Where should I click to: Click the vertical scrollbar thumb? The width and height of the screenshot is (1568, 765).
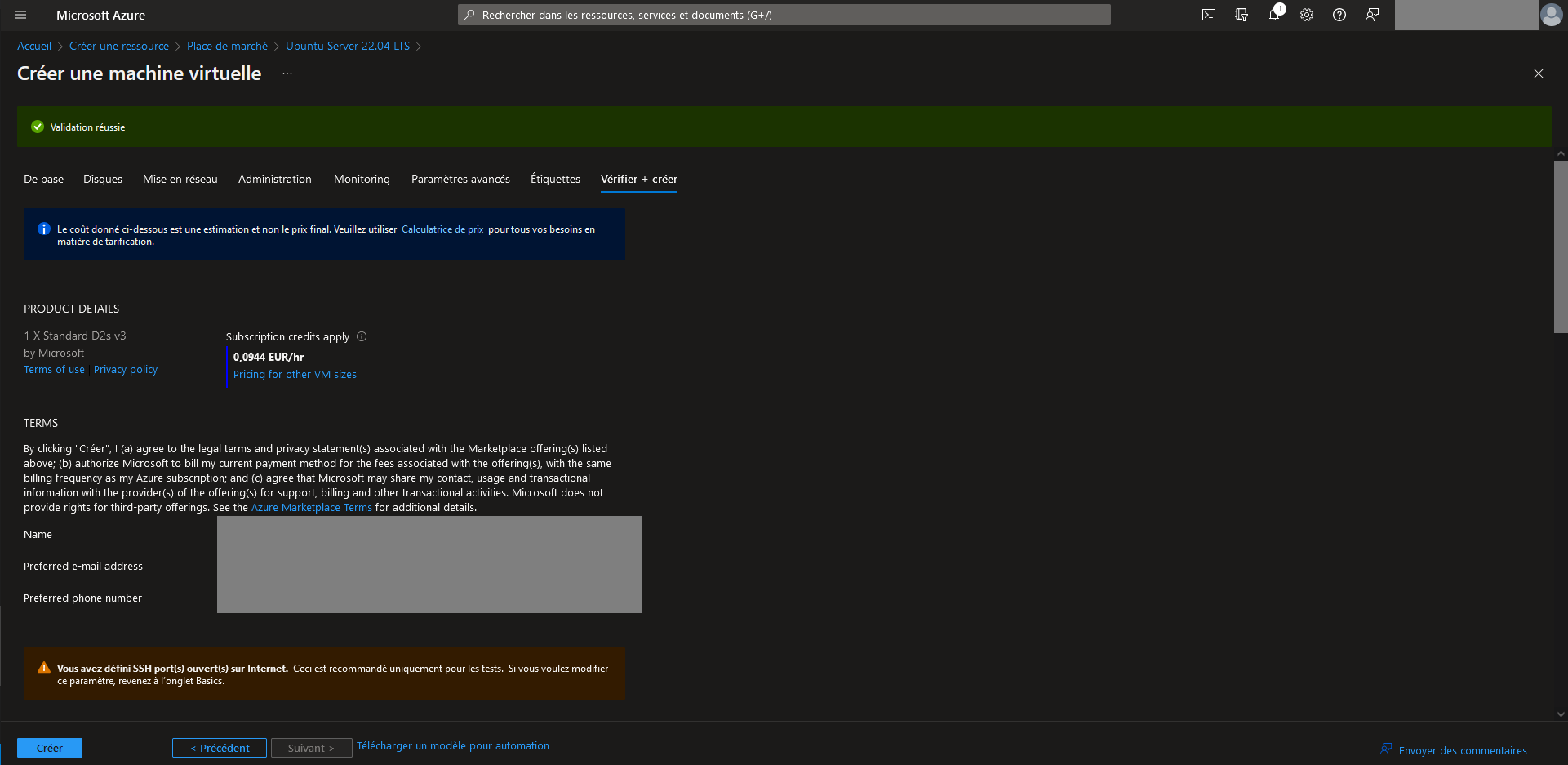(1561, 247)
